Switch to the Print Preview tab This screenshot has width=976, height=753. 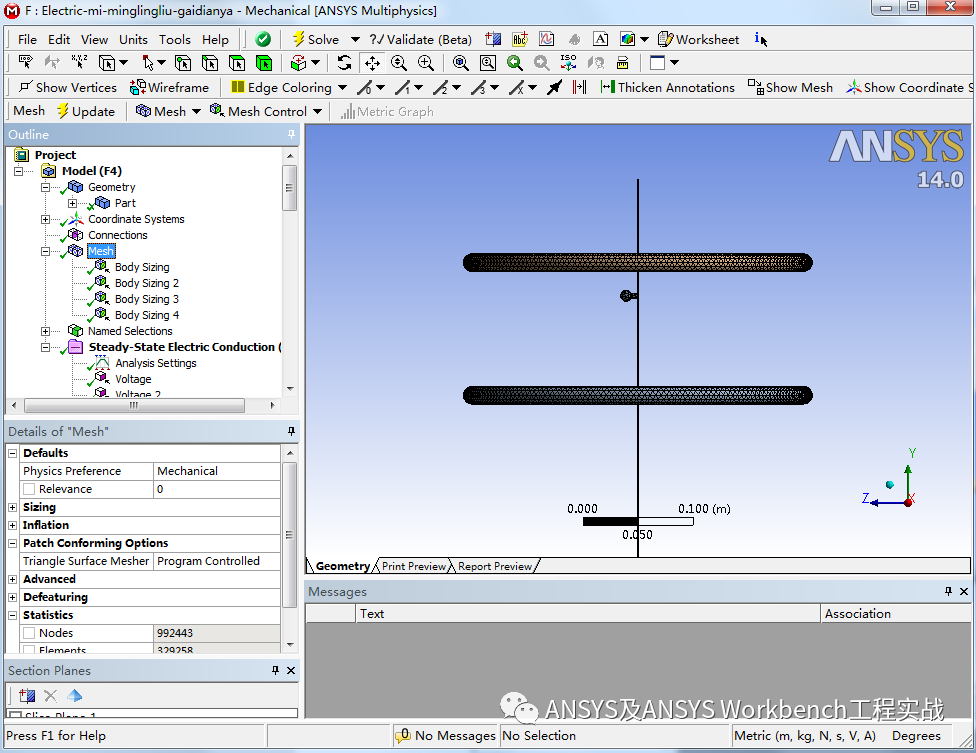414,566
